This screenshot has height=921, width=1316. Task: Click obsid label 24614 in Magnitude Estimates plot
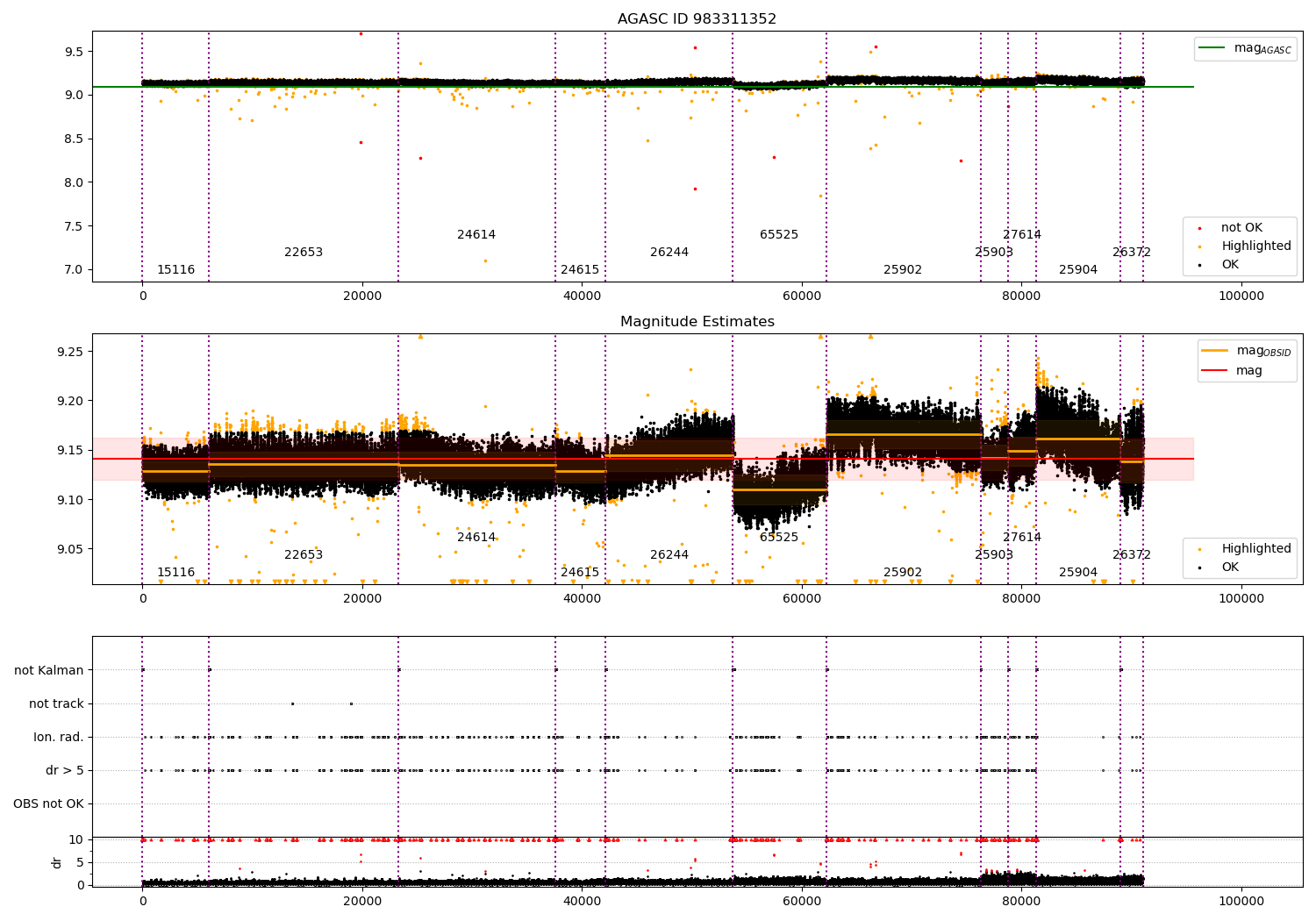[x=476, y=538]
